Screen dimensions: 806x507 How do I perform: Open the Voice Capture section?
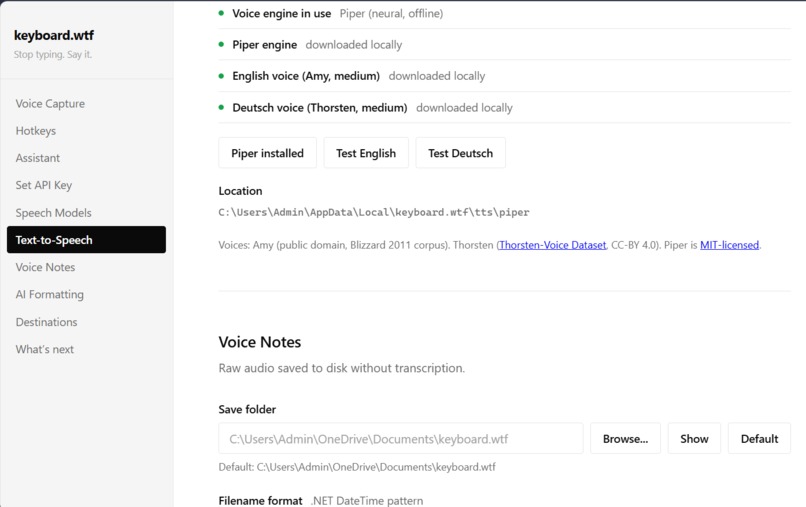click(x=50, y=103)
